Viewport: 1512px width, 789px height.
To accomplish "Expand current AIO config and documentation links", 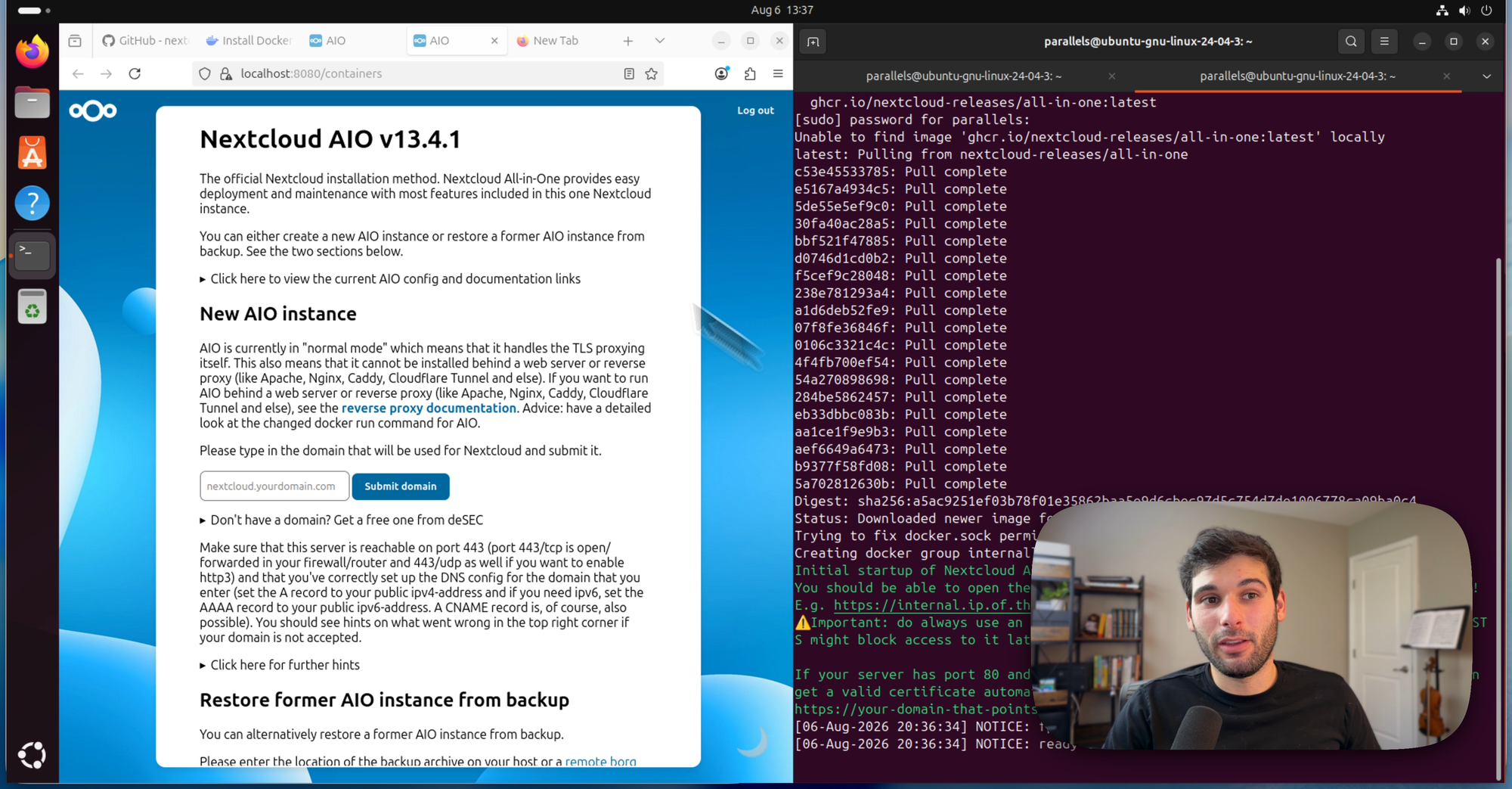I will click(390, 279).
